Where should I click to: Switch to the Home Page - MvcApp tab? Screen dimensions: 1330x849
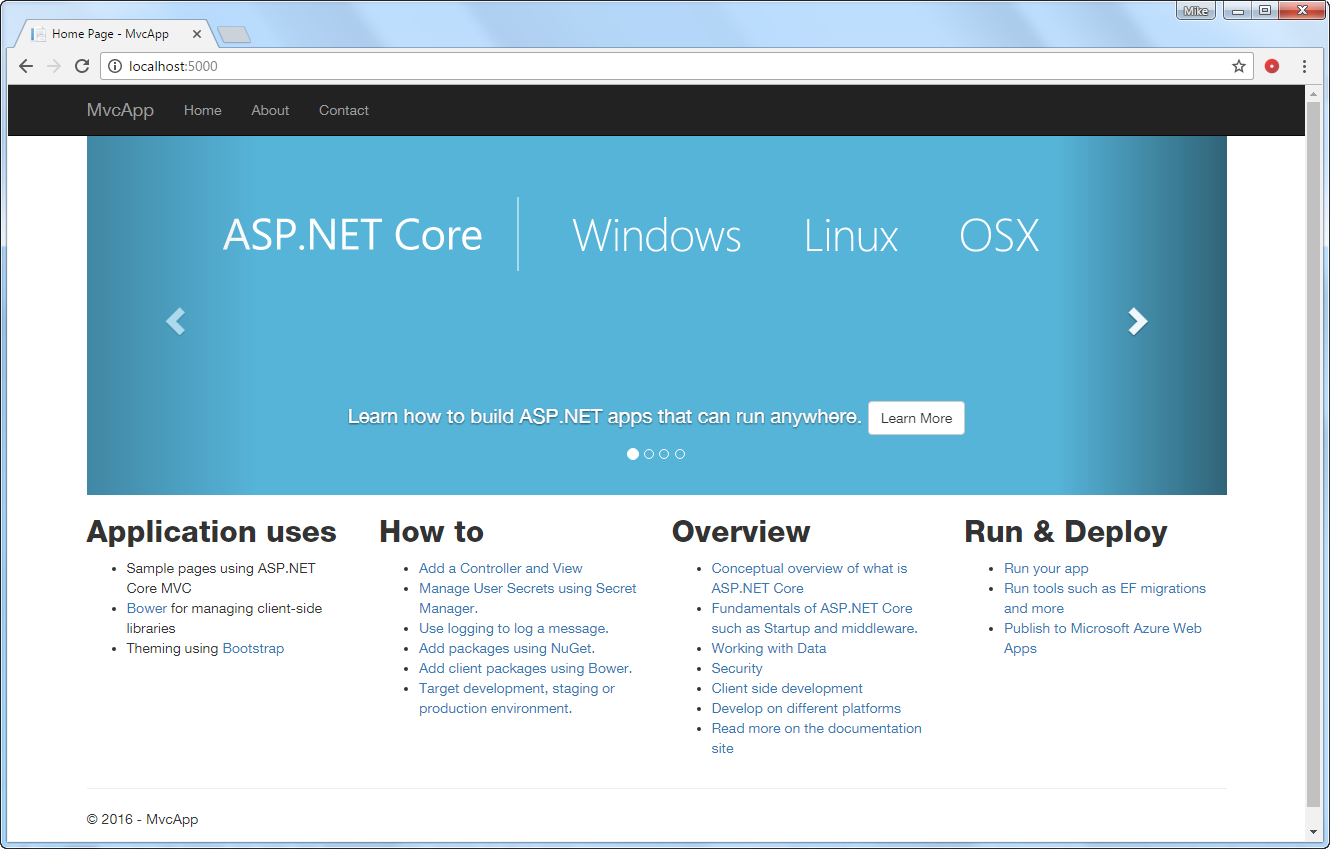110,32
